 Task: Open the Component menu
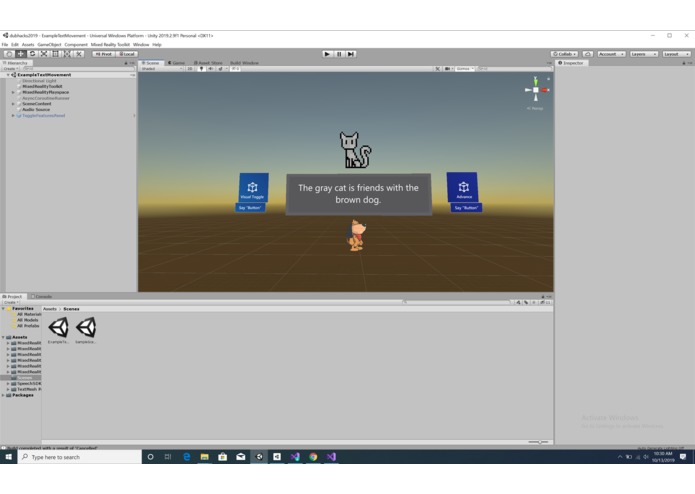(76, 45)
